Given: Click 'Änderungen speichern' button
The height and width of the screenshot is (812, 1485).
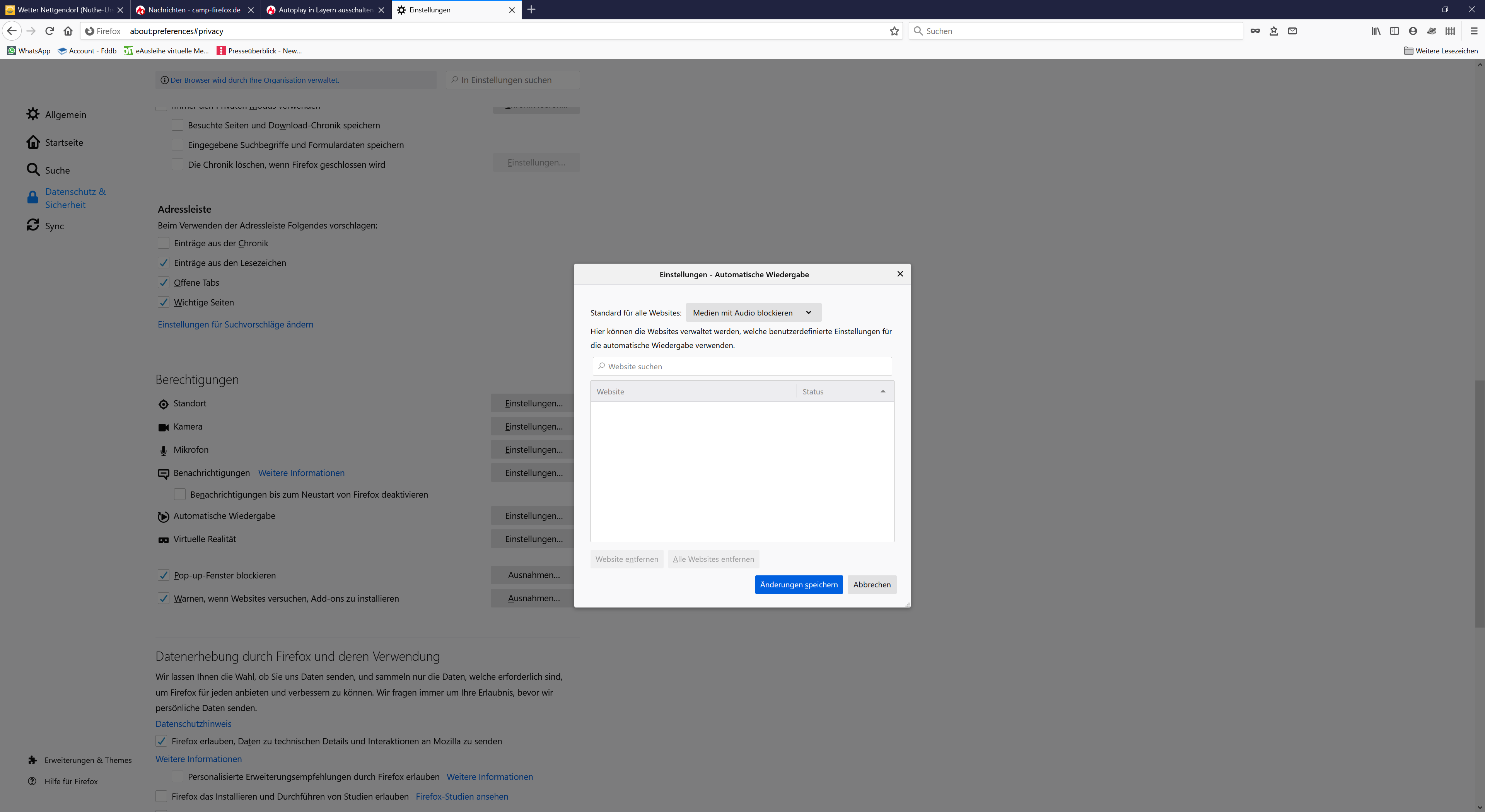Looking at the screenshot, I should point(799,584).
